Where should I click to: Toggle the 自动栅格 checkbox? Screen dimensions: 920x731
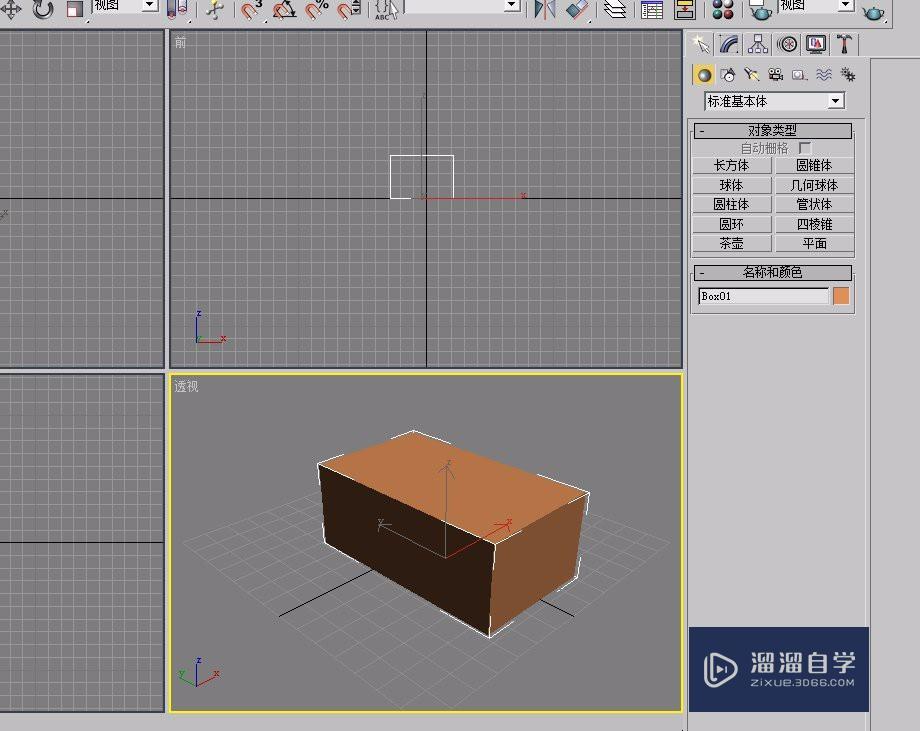tap(805, 148)
